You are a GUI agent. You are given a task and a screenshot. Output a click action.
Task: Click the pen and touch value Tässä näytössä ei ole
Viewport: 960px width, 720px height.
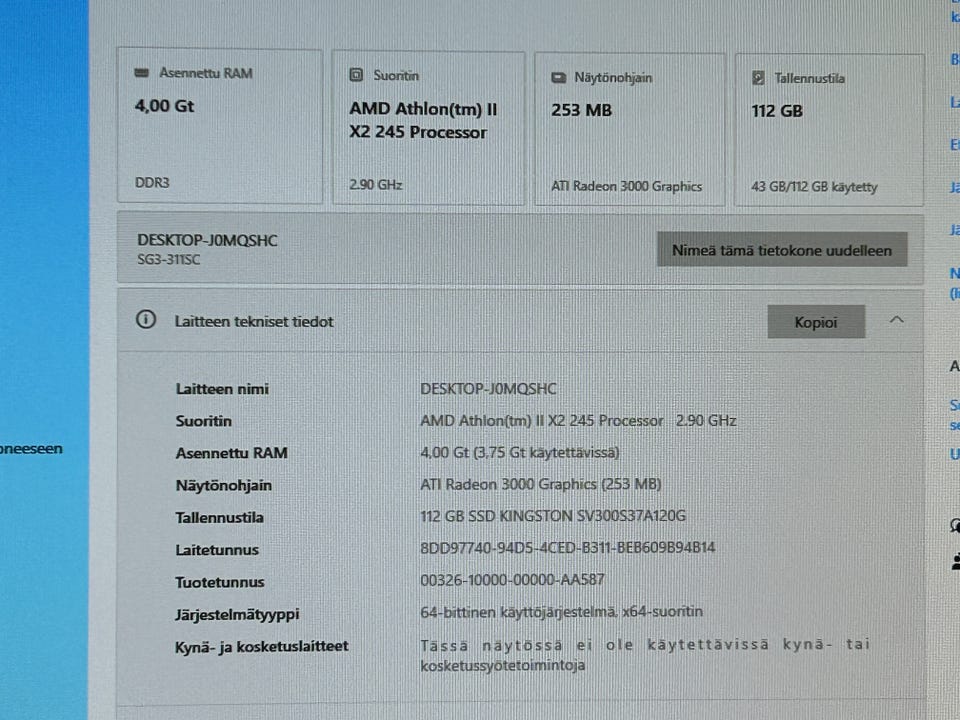(645, 654)
